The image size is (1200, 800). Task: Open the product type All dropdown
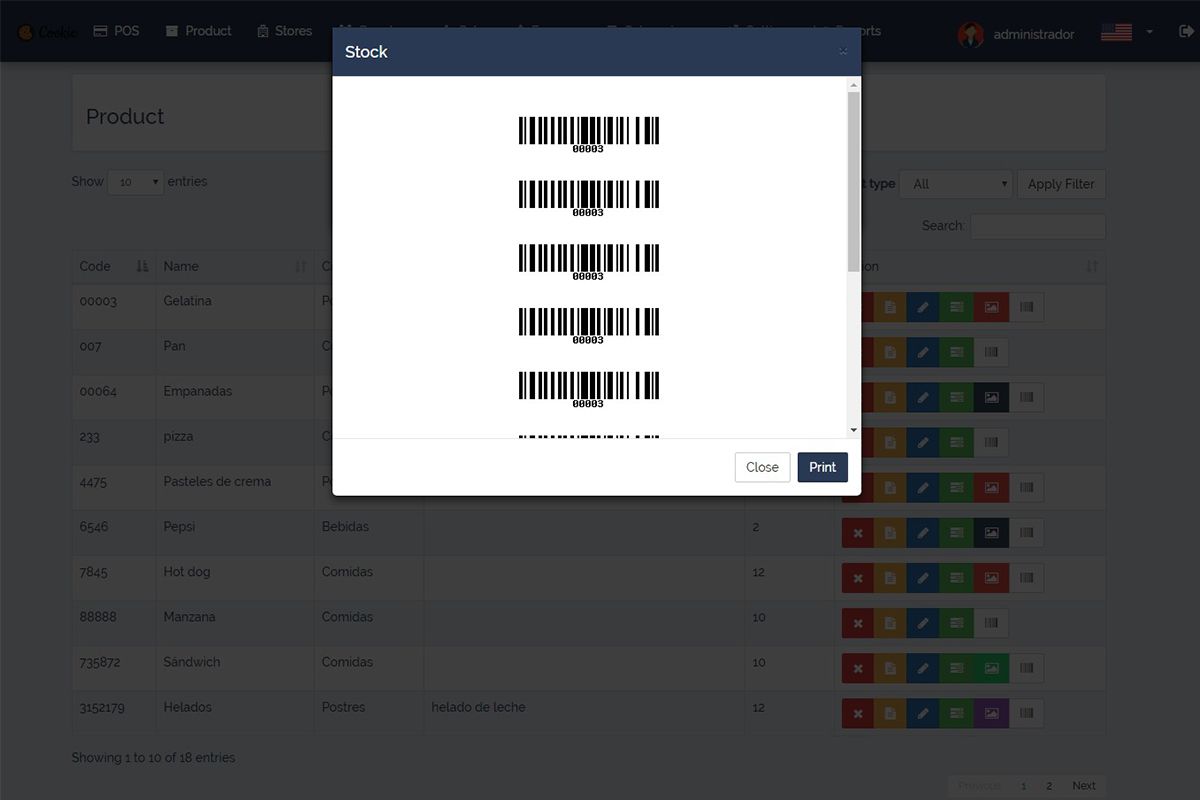pos(957,184)
